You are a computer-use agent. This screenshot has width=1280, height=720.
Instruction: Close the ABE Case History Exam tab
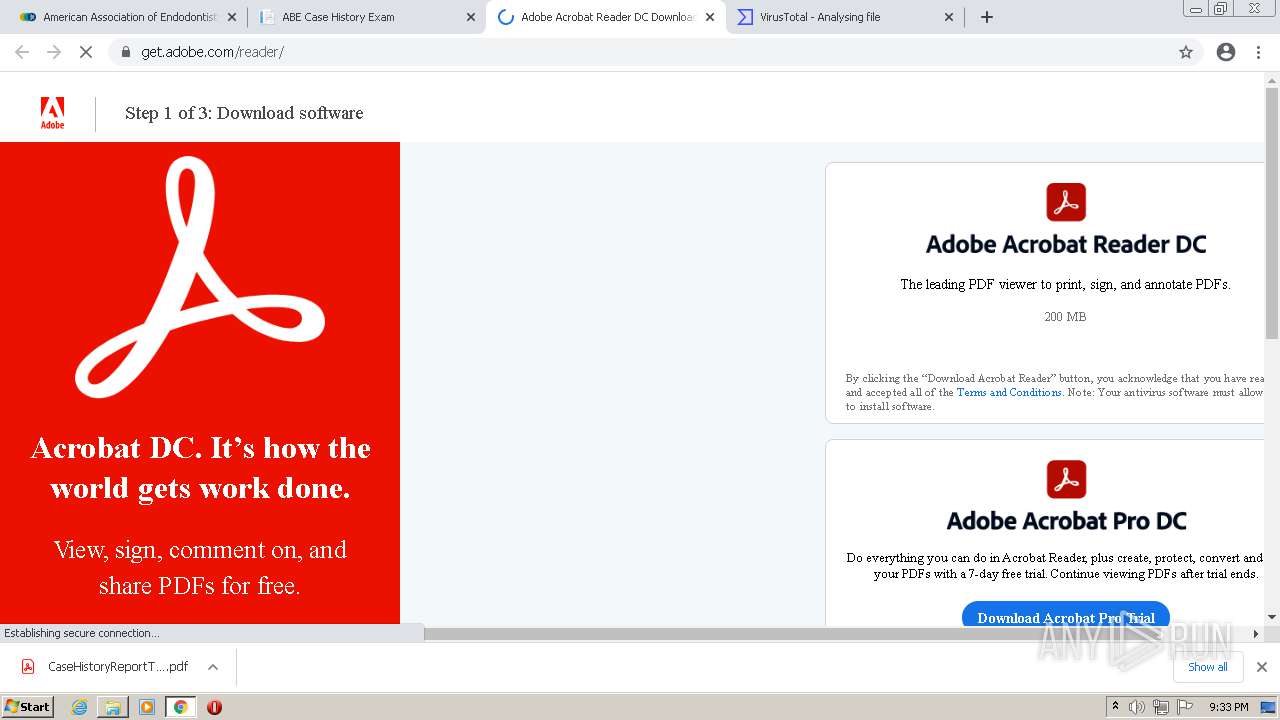[471, 17]
